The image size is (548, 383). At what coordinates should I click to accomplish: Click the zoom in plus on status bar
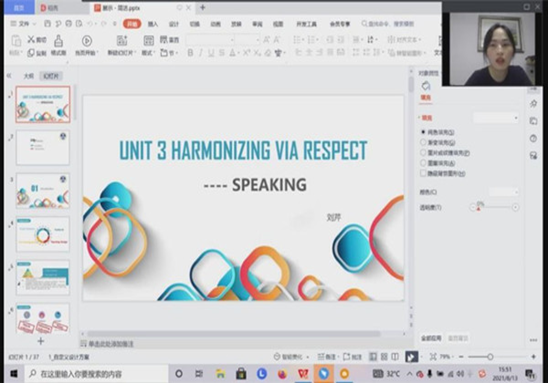[x=534, y=357]
